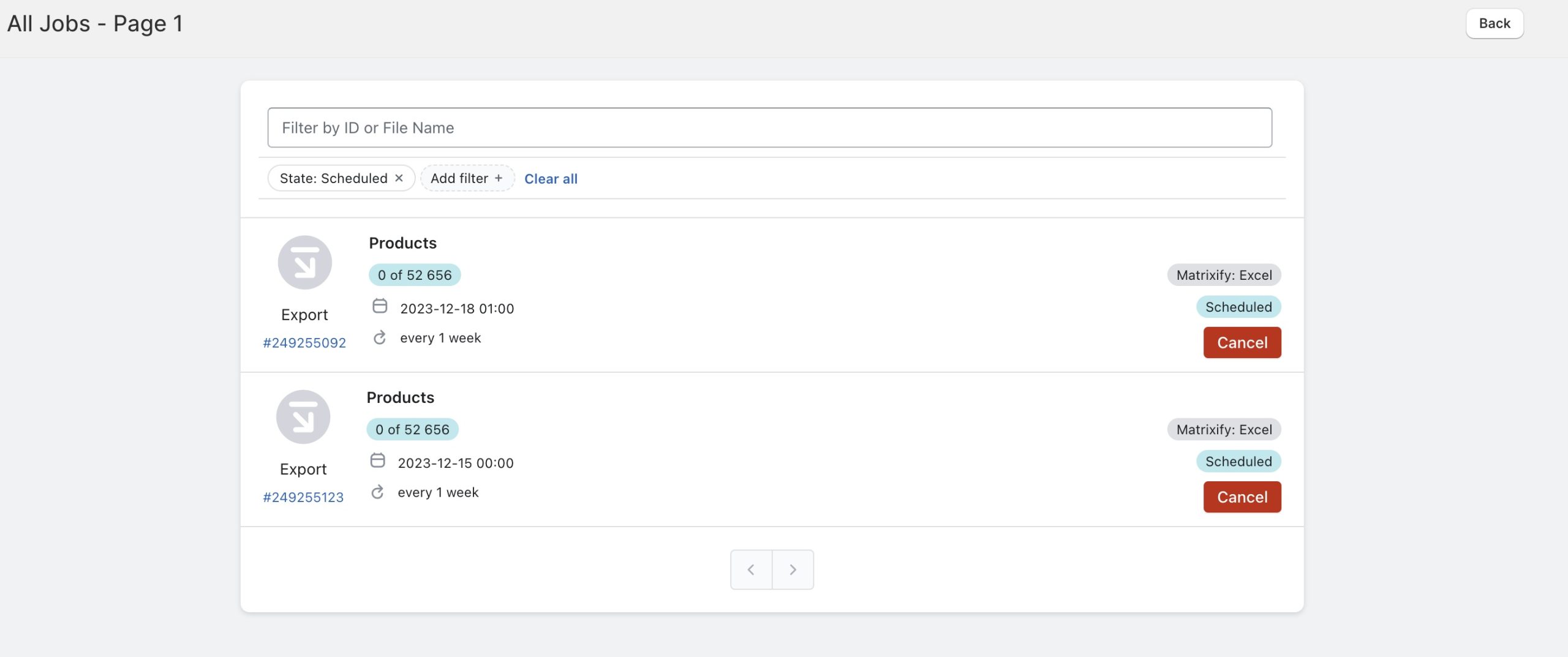Click repeat icon of first job's weekly schedule

click(380, 338)
